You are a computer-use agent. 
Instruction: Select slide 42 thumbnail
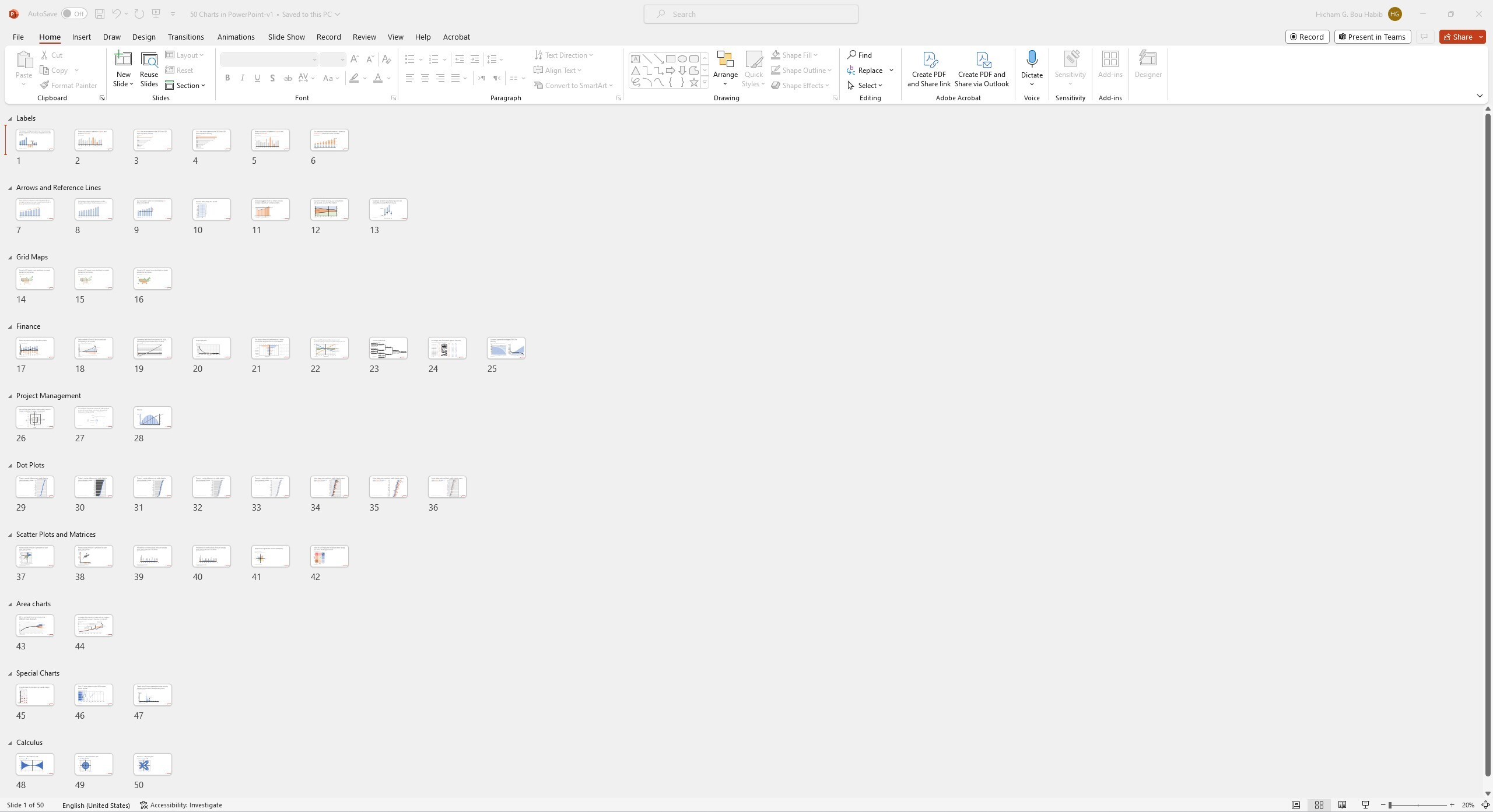point(330,556)
